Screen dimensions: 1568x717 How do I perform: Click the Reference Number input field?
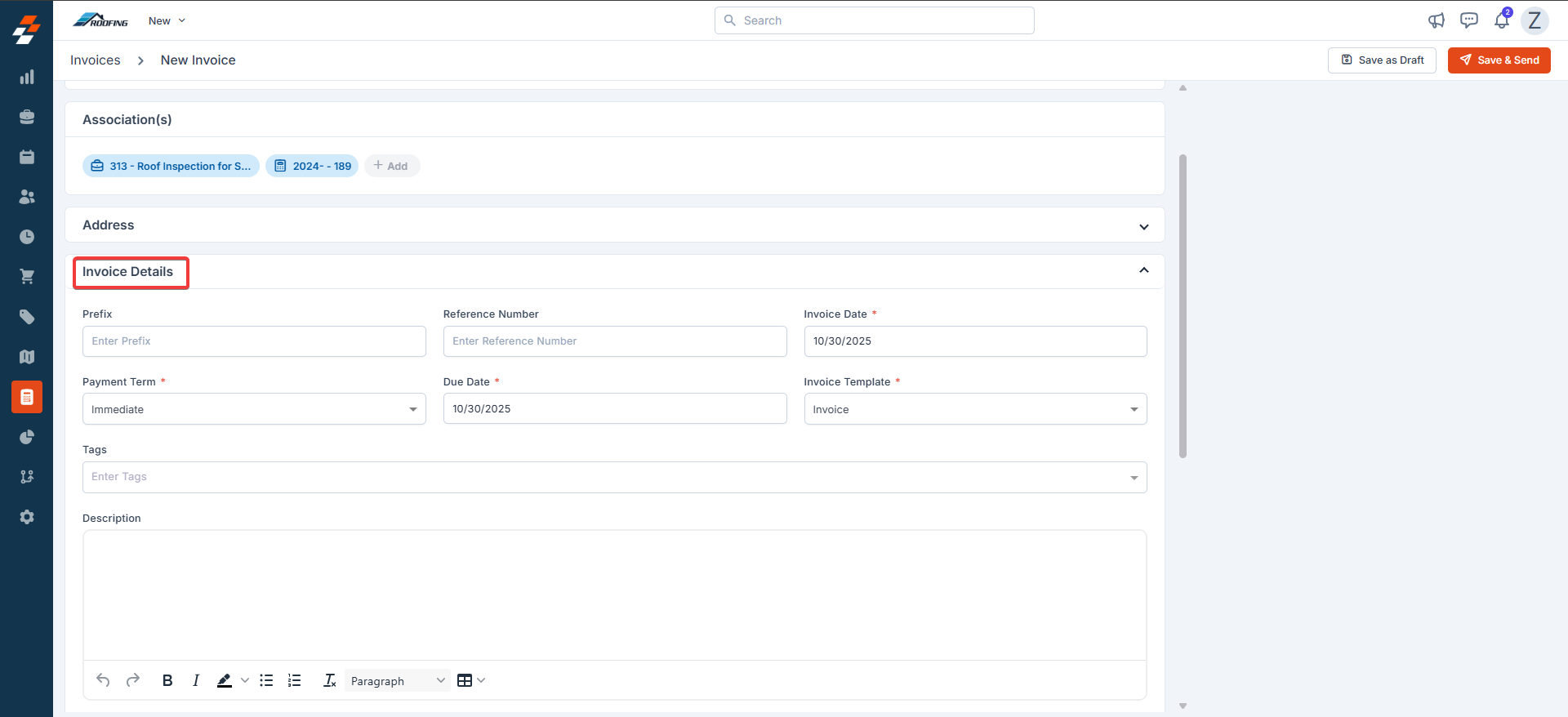point(615,341)
